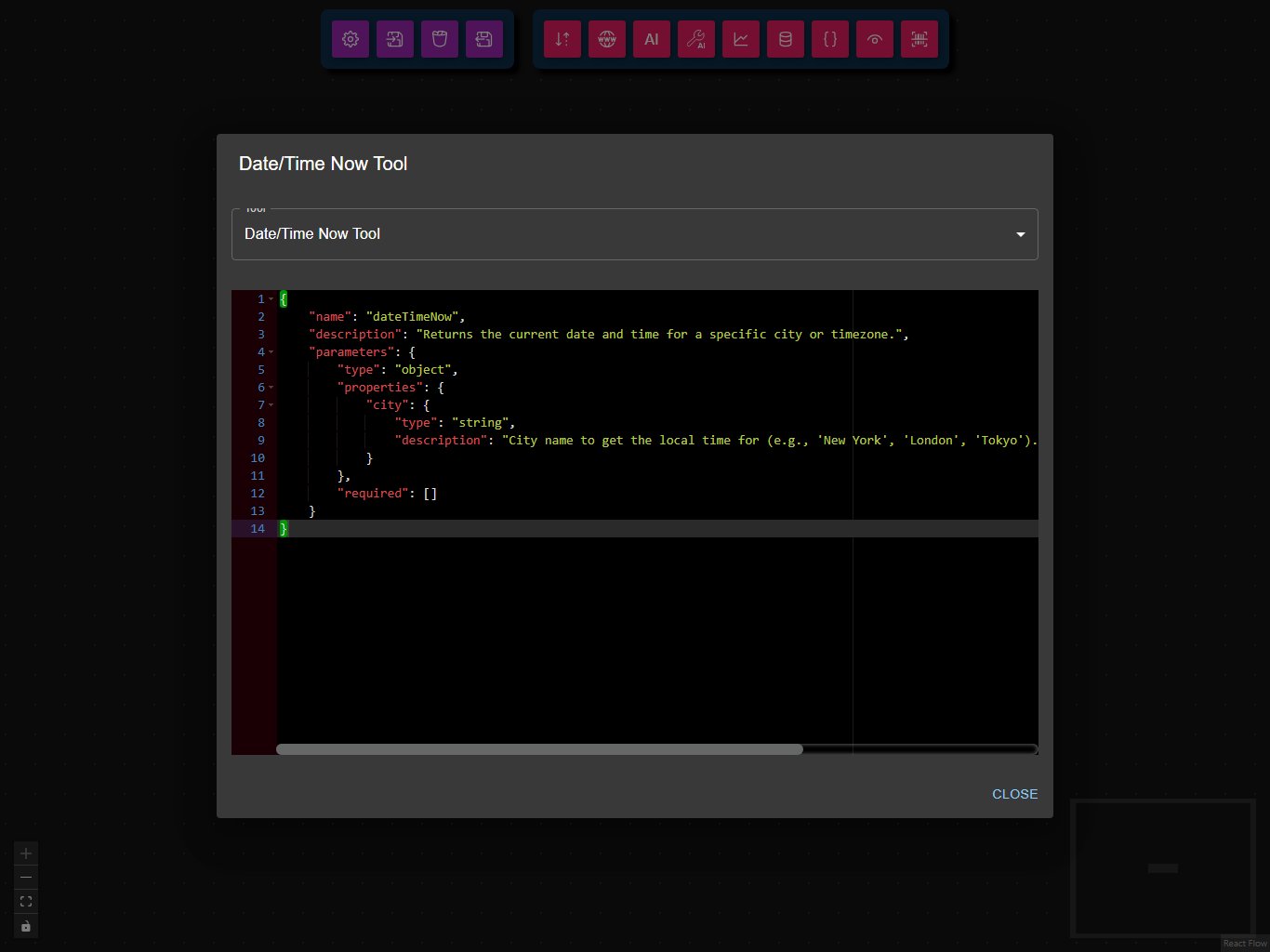Image resolution: width=1270 pixels, height=952 pixels.
Task: Collapse the fold arrow on line 1
Action: 271,299
